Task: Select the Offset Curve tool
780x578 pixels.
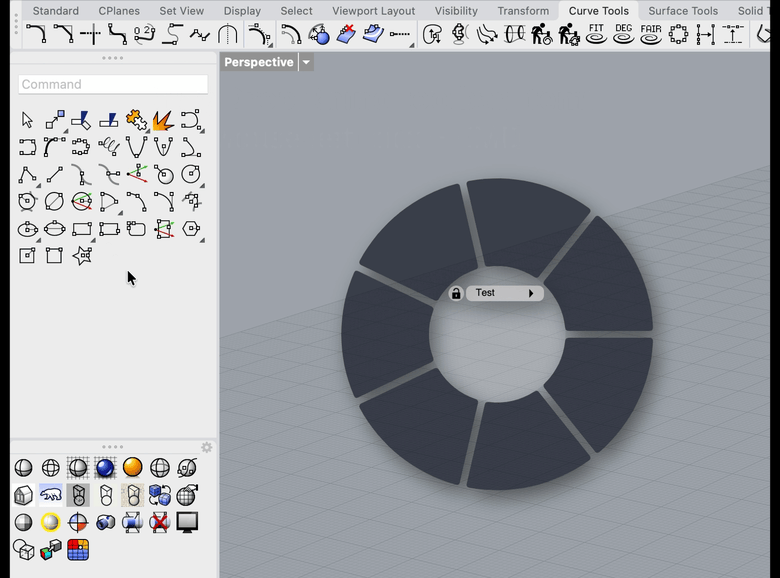Action: [291, 34]
